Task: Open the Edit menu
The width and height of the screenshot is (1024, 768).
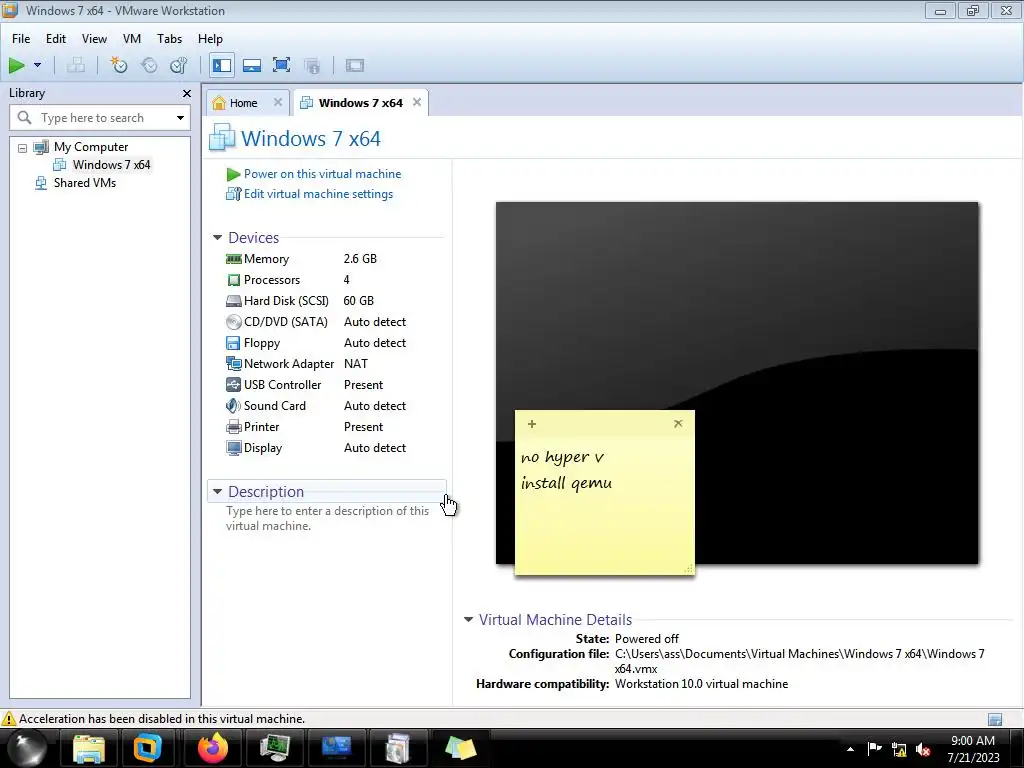Action: [x=56, y=39]
